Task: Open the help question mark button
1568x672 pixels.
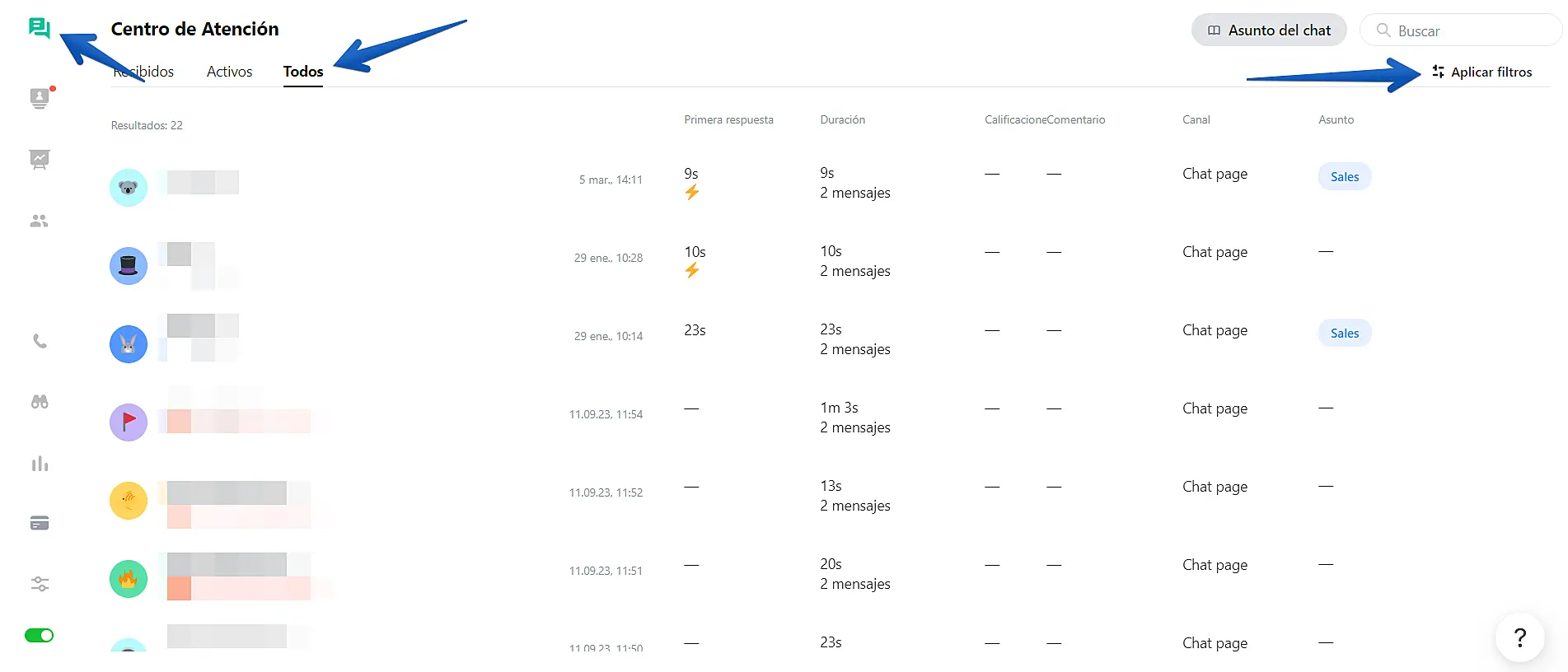Action: (x=1520, y=637)
